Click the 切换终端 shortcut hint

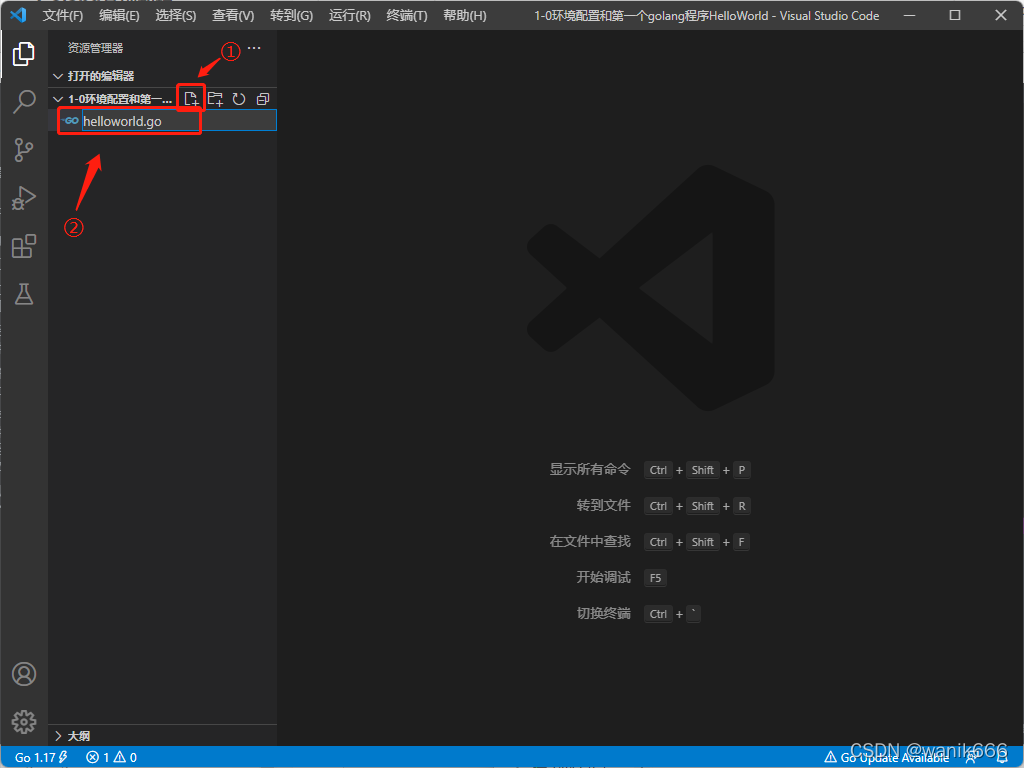[639, 613]
